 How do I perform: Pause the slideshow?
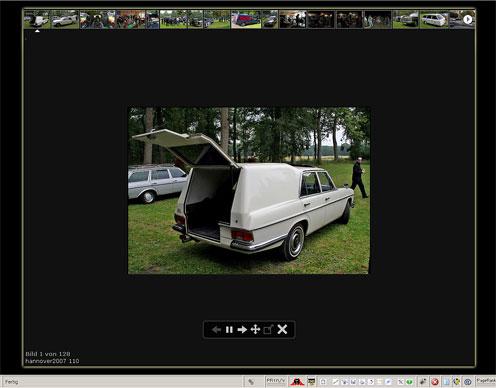coord(229,330)
